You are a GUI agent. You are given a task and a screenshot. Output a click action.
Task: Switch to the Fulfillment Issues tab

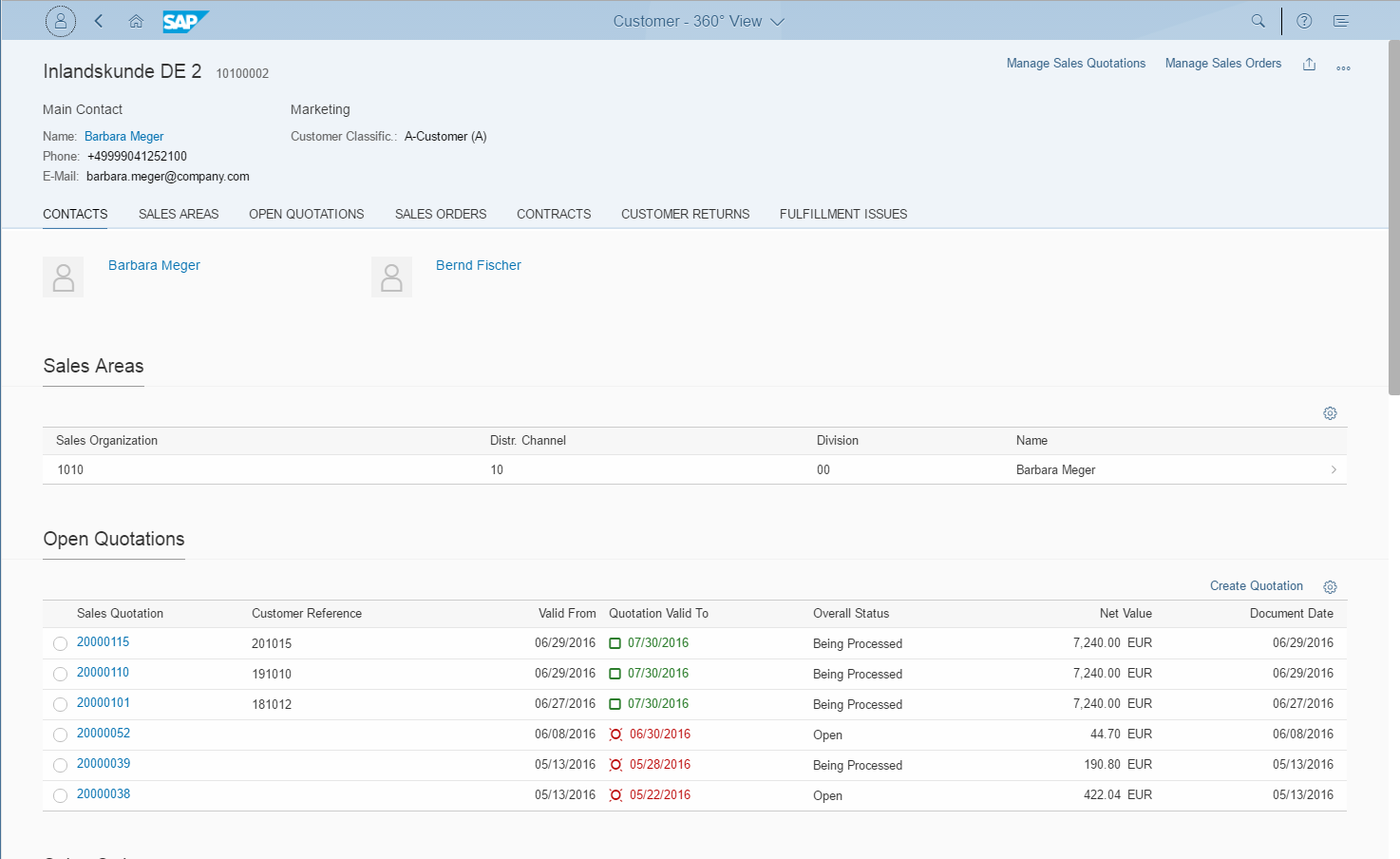pyautogui.click(x=842, y=214)
